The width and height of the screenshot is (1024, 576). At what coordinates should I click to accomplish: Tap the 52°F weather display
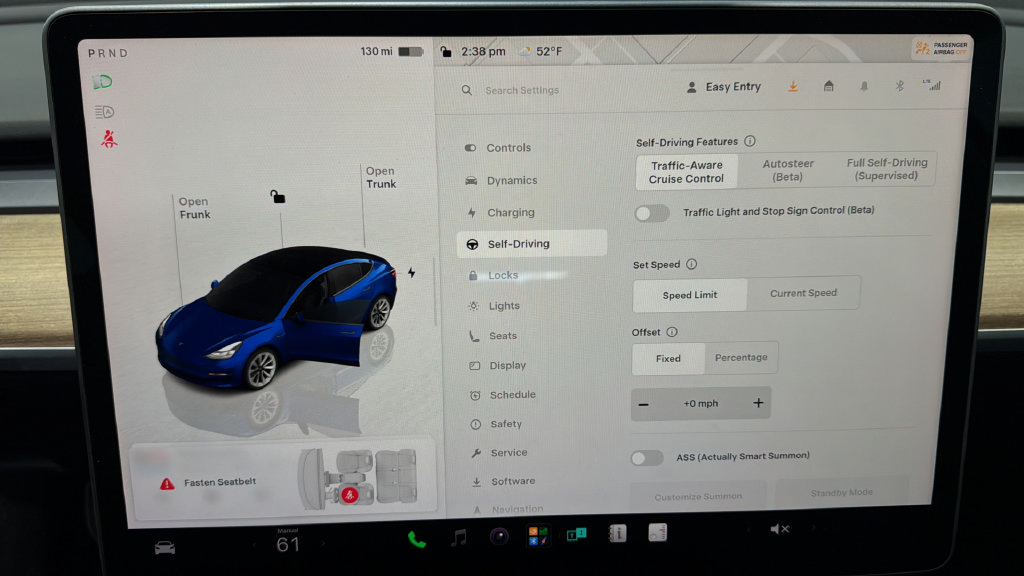(541, 52)
